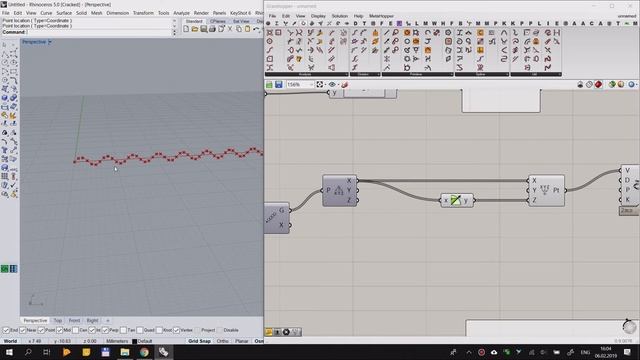Open Rhino Transform menu

pos(143,13)
